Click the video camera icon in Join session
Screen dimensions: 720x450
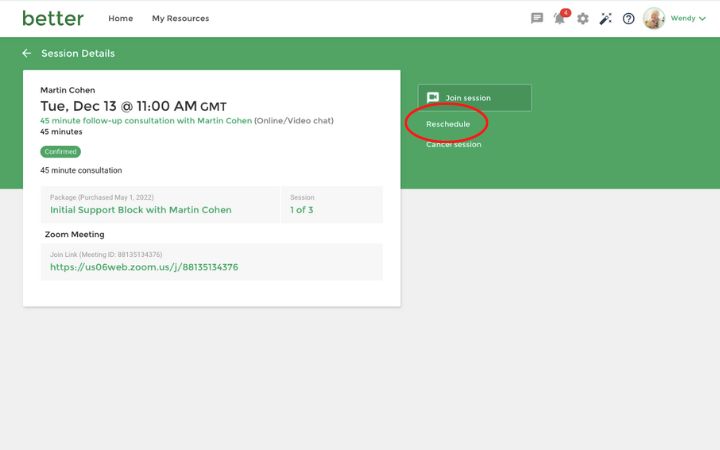(433, 97)
